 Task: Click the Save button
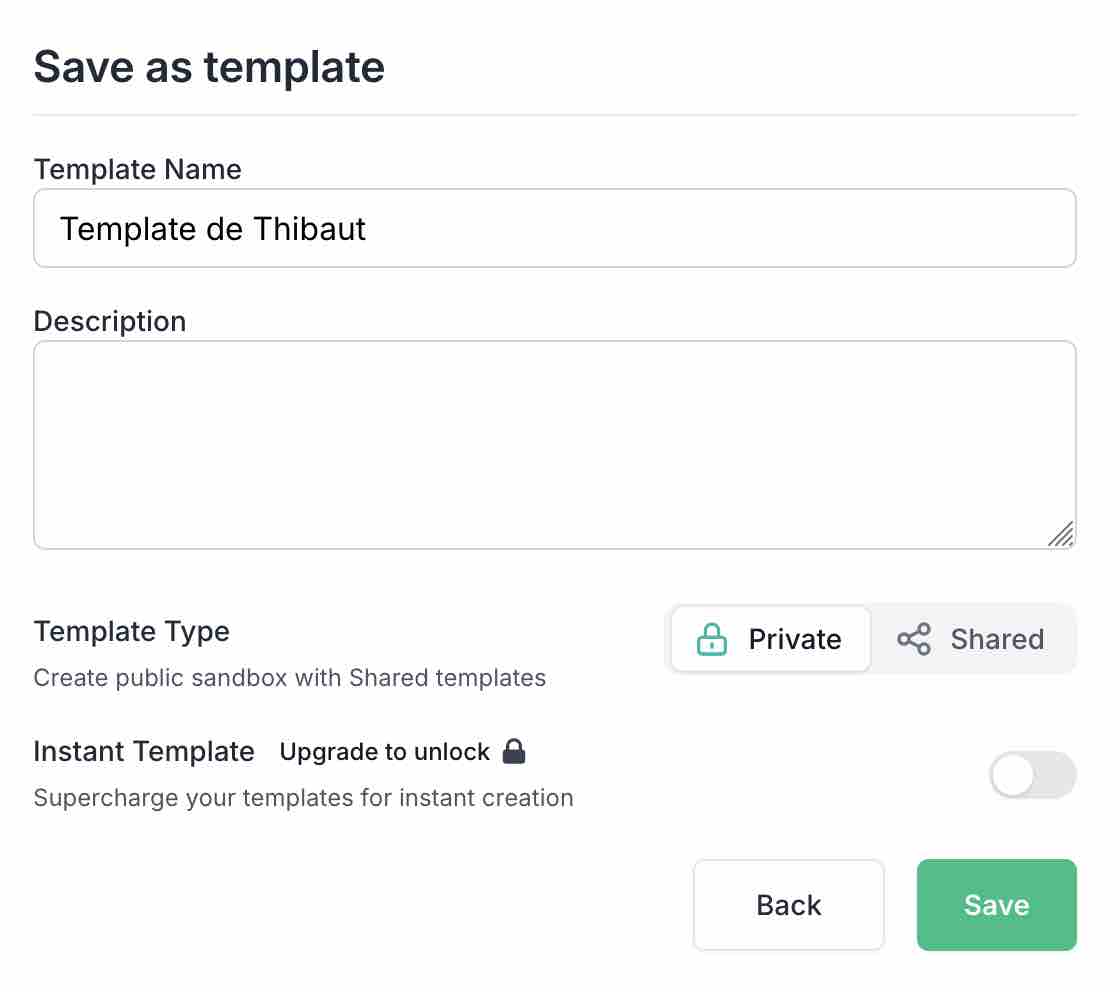[x=996, y=904]
